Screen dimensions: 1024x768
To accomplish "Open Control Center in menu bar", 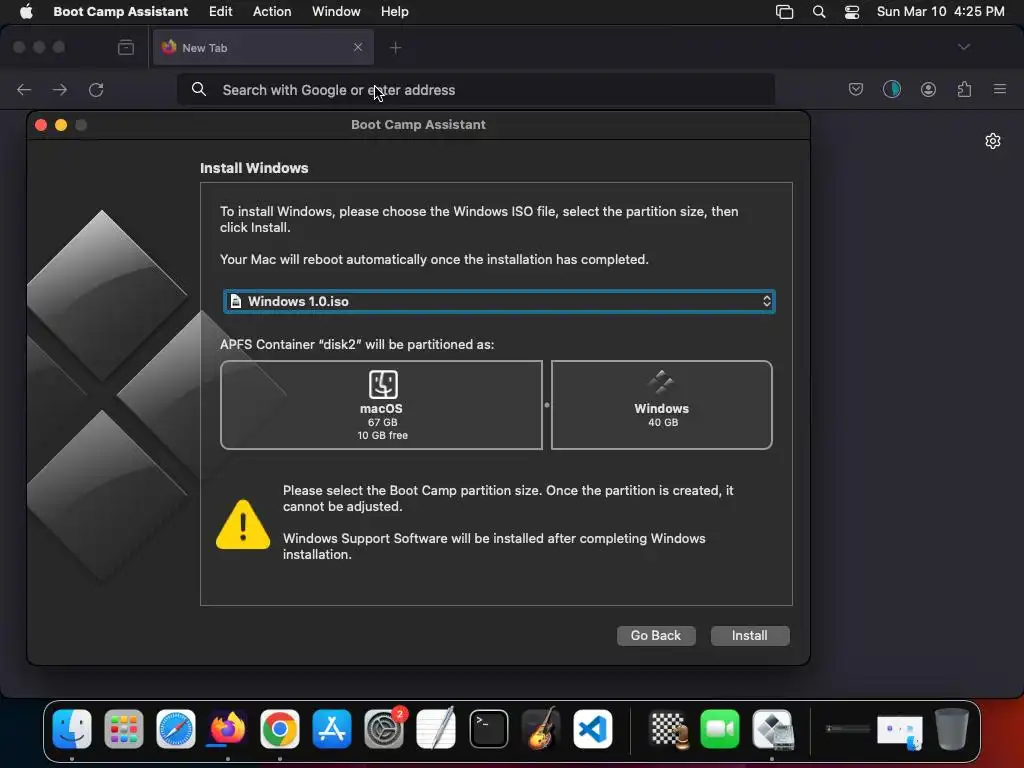I will pyautogui.click(x=852, y=12).
